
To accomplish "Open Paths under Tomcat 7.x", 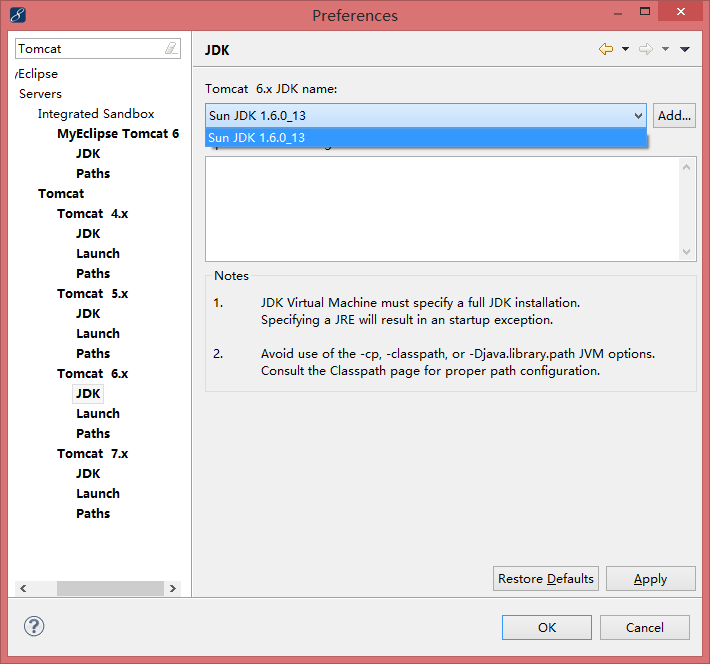I will [x=93, y=514].
